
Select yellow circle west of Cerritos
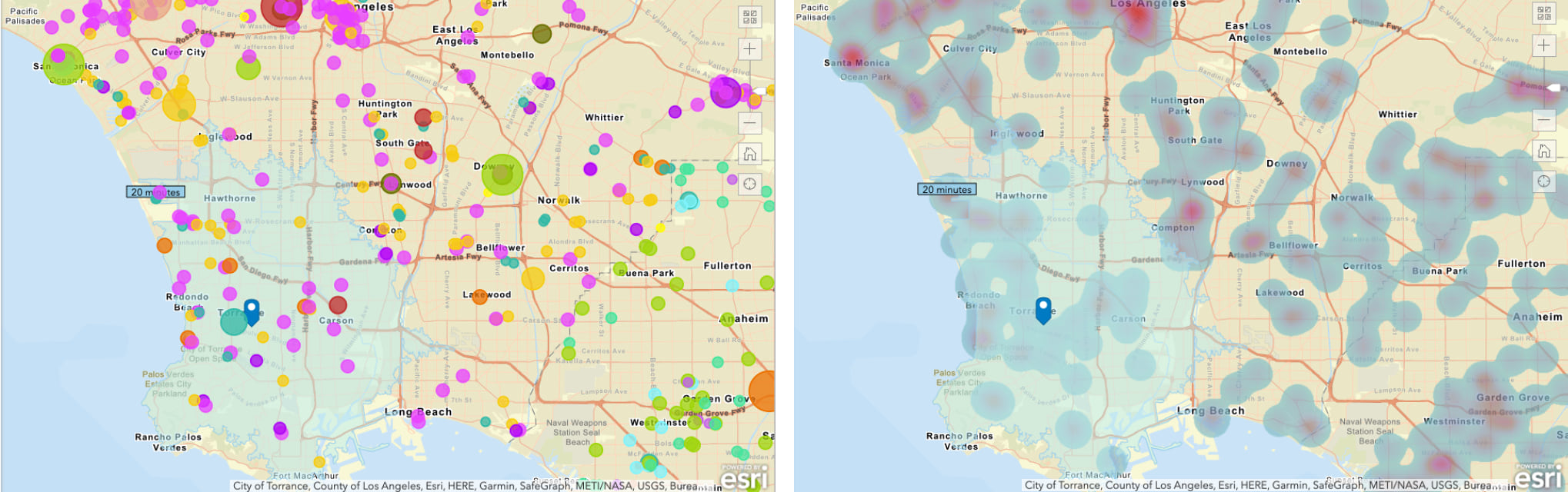click(x=533, y=278)
